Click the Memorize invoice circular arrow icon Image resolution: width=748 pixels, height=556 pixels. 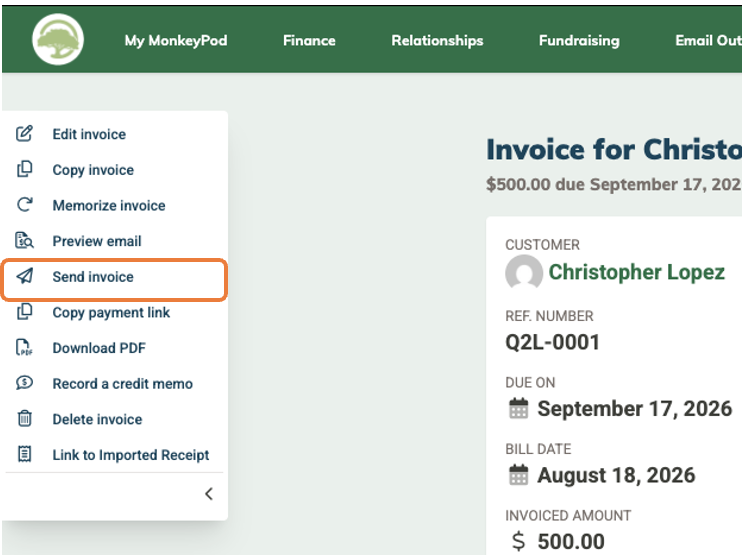(24, 205)
